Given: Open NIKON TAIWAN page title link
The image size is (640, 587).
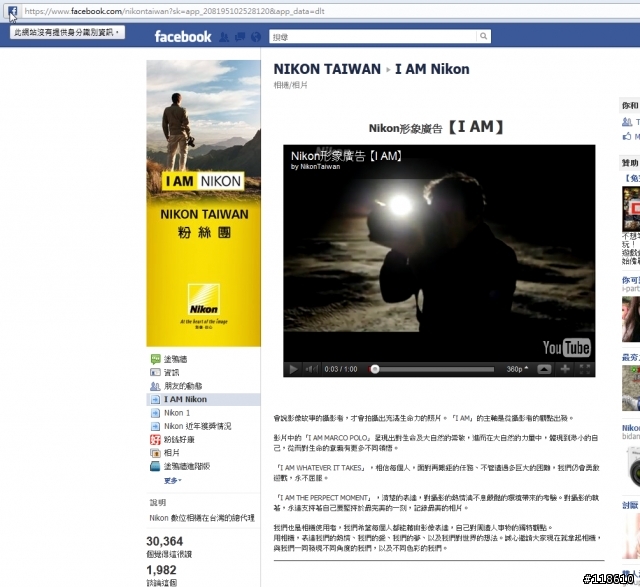Looking at the screenshot, I should pyautogui.click(x=327, y=69).
